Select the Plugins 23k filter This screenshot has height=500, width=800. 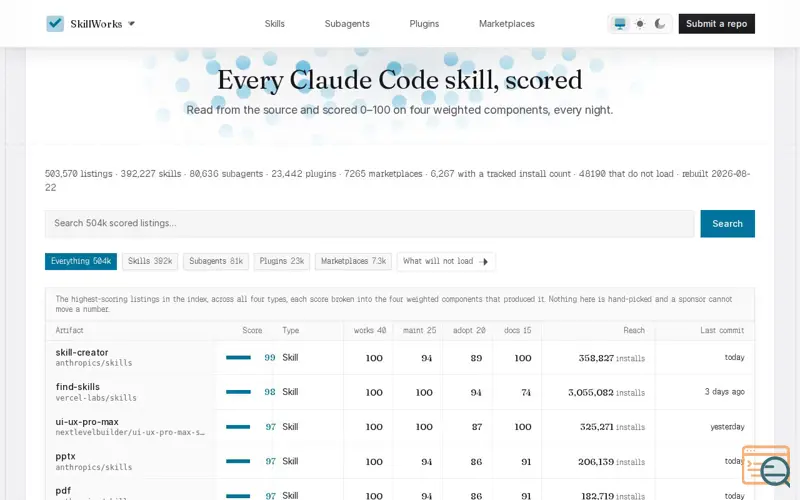pos(282,261)
